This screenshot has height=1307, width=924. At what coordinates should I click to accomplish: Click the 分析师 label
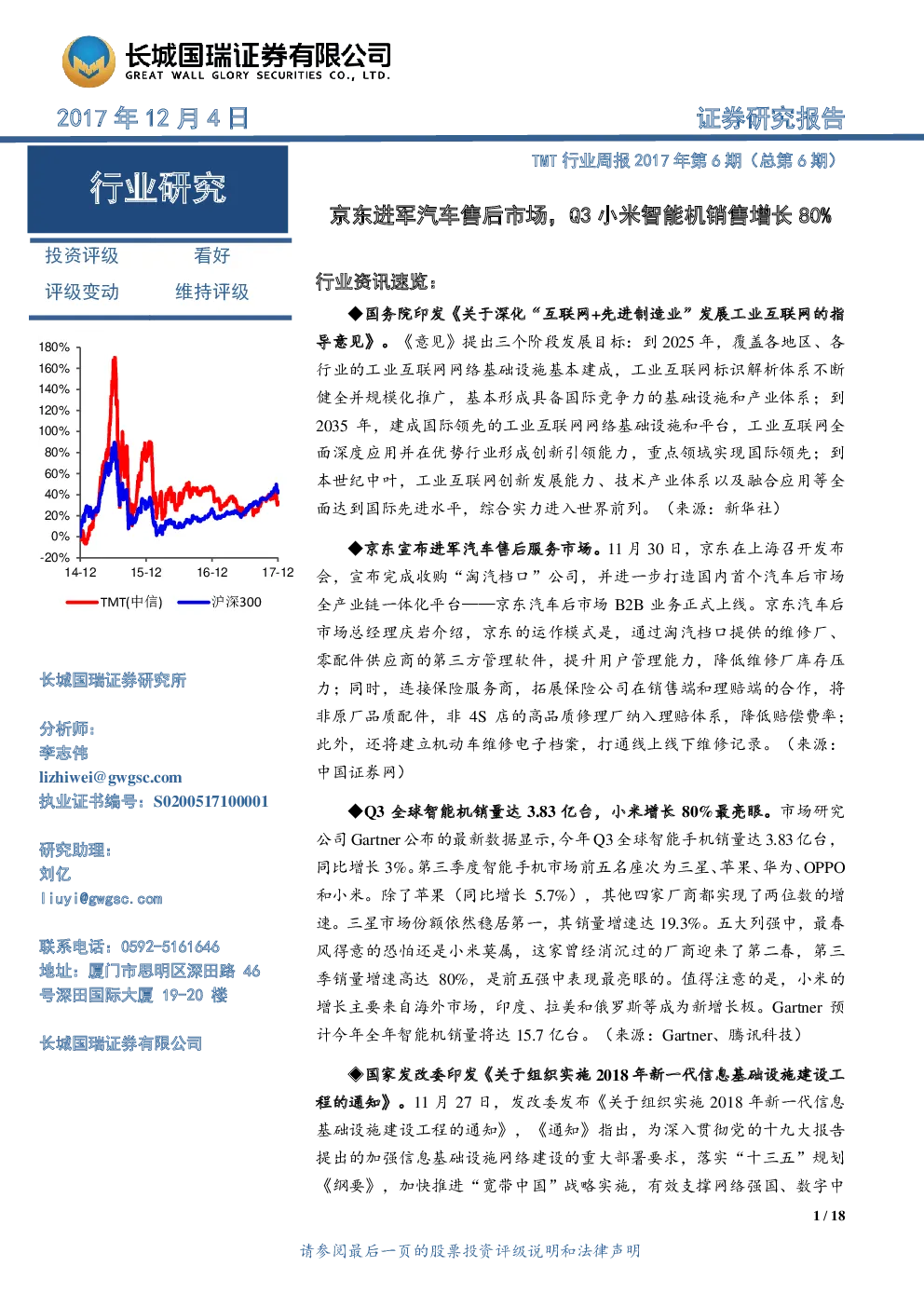pyautogui.click(x=67, y=728)
